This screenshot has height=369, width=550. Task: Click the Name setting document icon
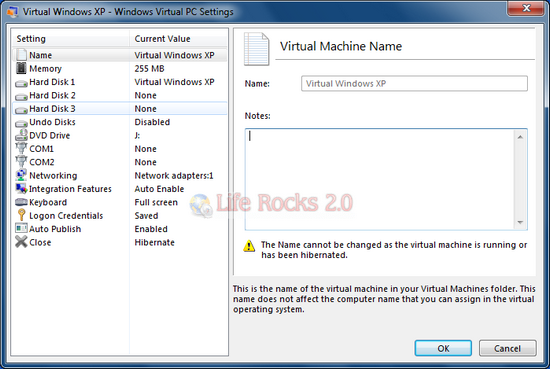coord(21,55)
